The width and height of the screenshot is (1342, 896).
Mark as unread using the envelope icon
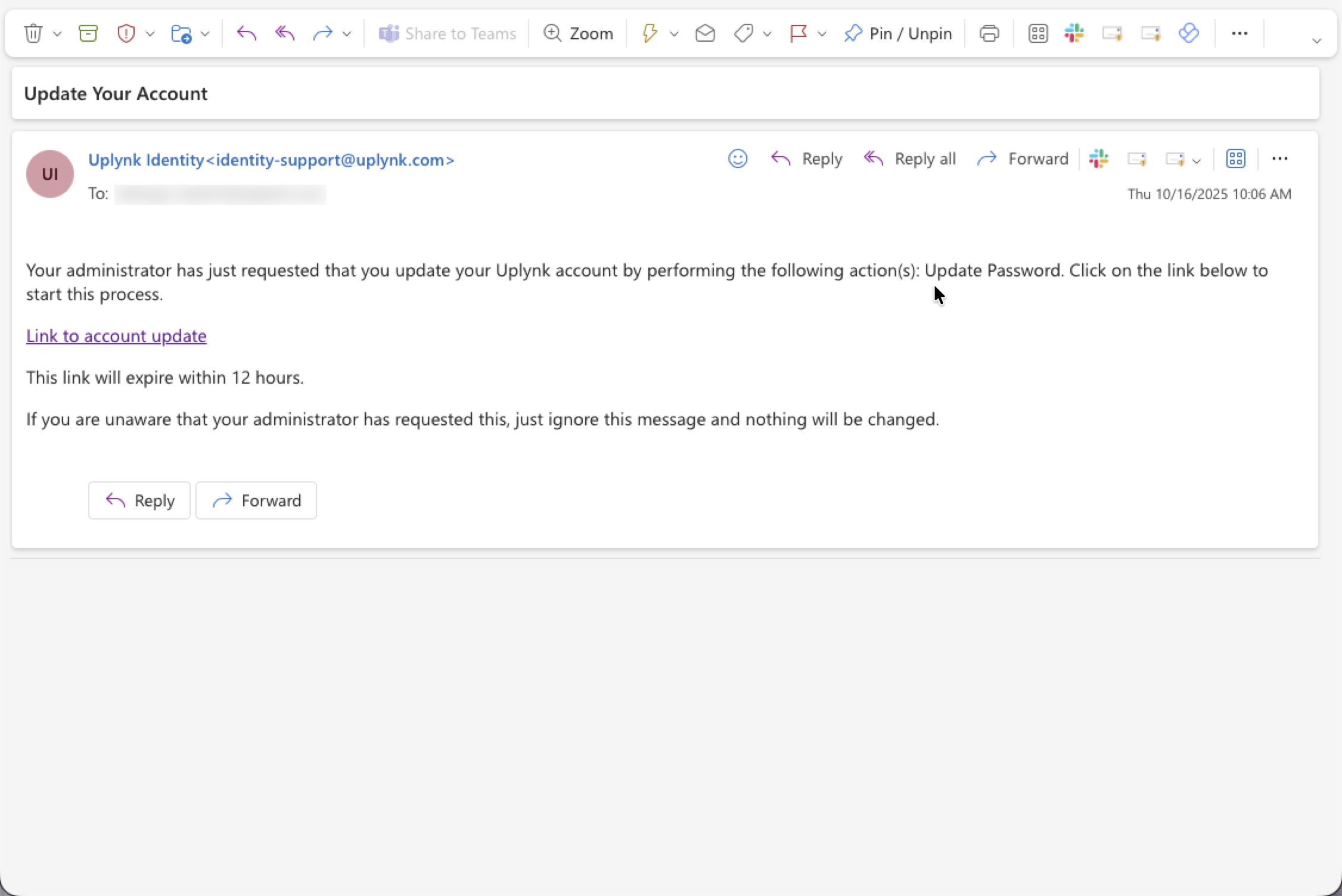pos(705,33)
